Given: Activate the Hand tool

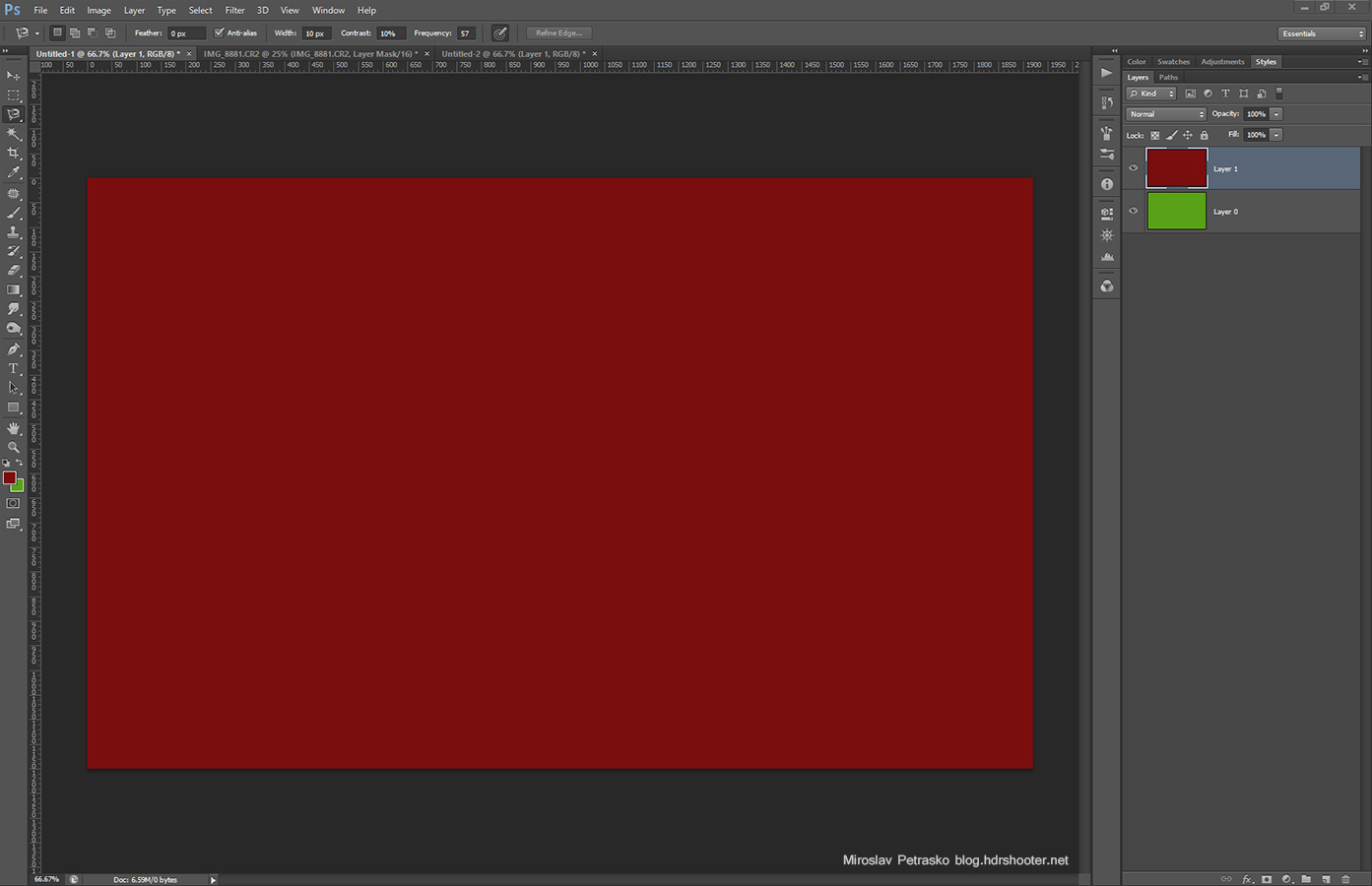Looking at the screenshot, I should coord(13,428).
